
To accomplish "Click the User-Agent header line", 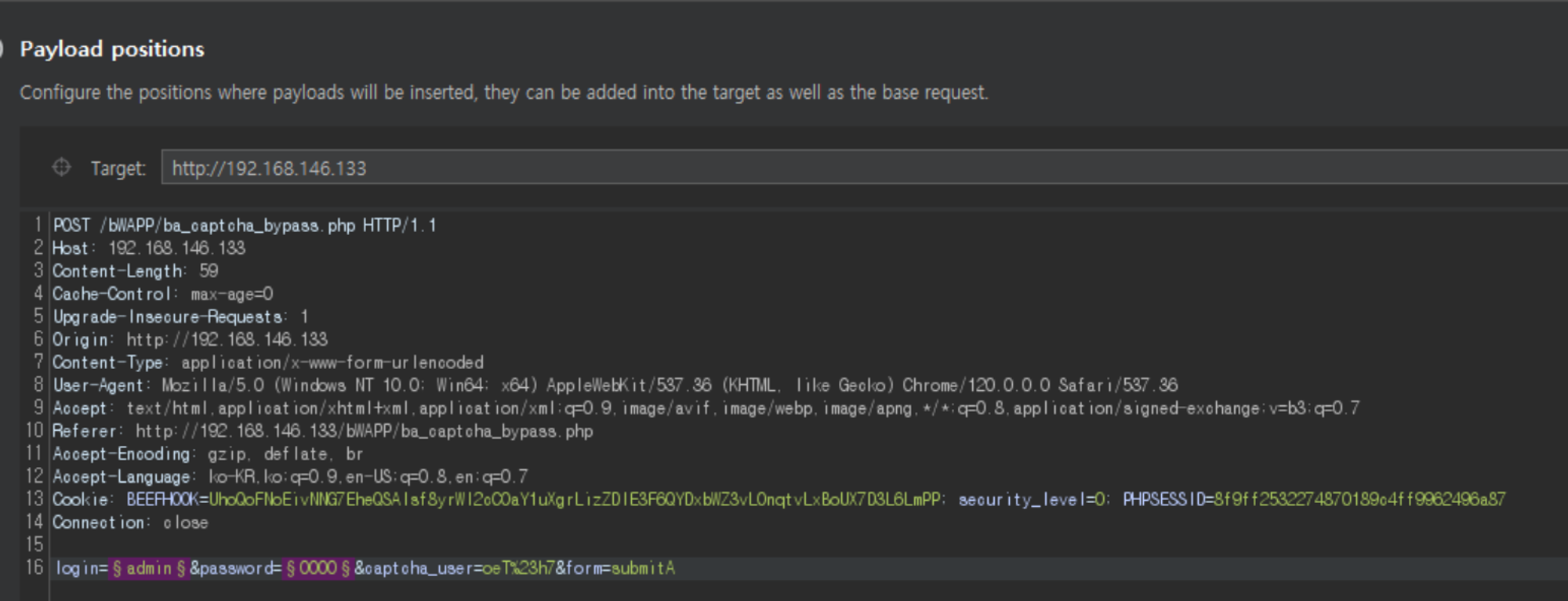I will pos(615,386).
